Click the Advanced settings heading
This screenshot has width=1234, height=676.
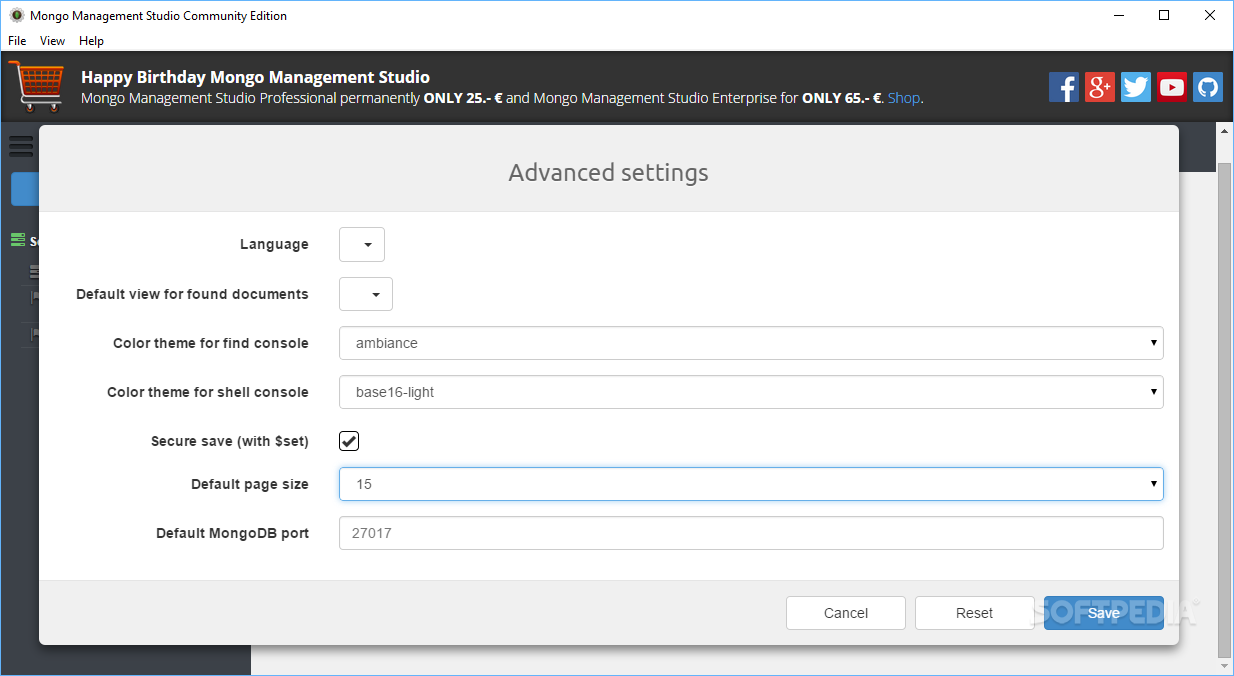(x=608, y=172)
